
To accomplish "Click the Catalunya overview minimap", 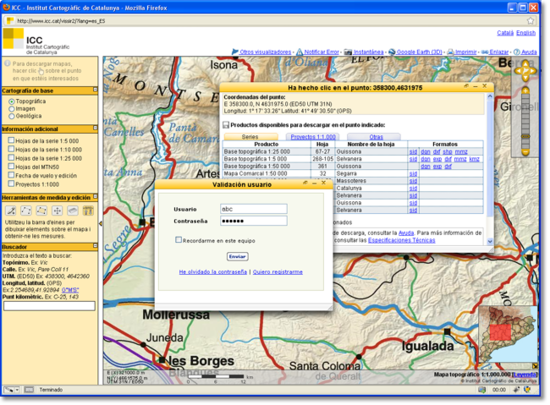I will point(508,334).
